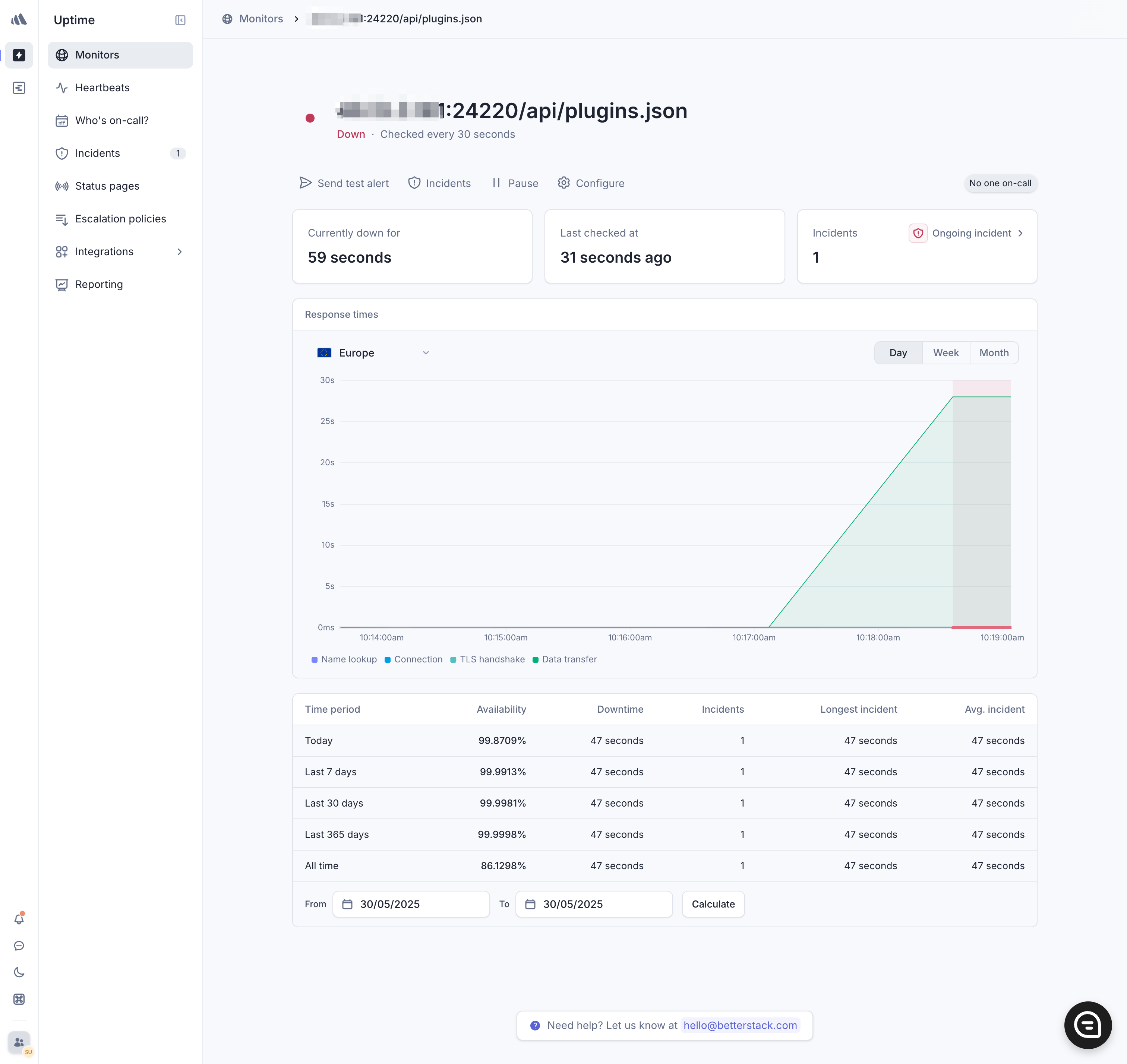Click the From date field showing 30/05/2025

click(411, 904)
